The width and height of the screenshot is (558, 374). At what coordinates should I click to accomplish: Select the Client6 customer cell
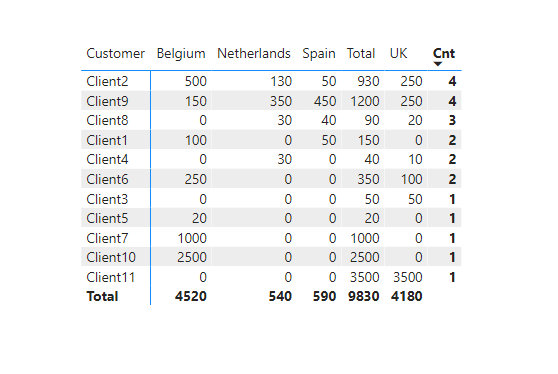pyautogui.click(x=107, y=179)
